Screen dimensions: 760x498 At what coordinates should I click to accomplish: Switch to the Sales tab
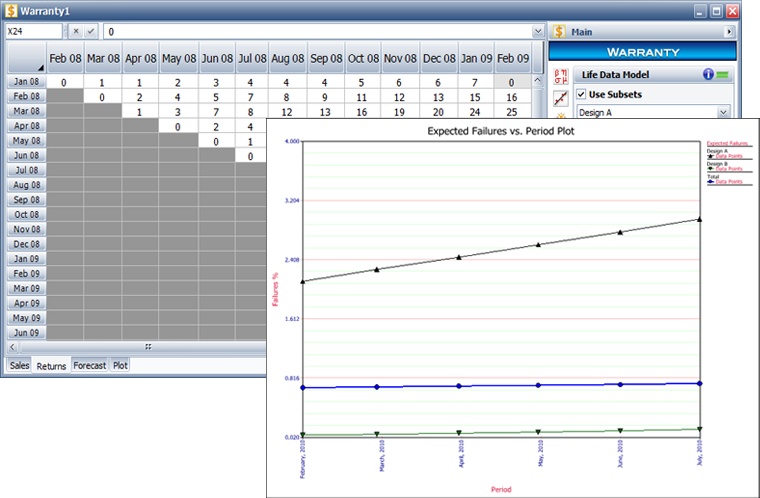[19, 366]
